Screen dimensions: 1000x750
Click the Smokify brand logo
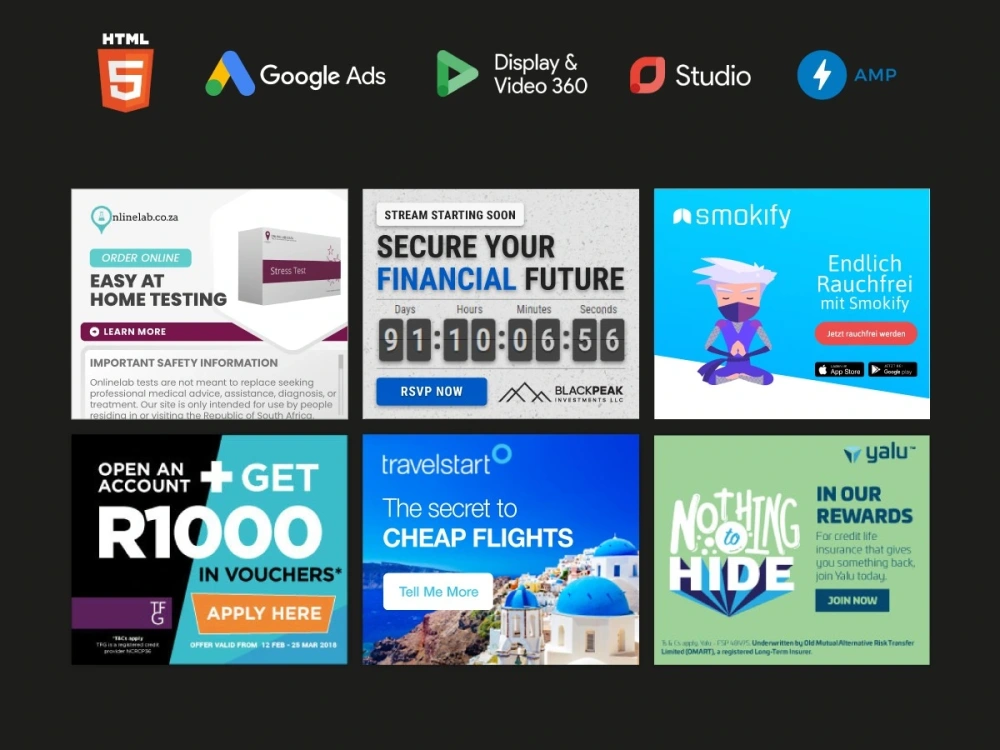[x=730, y=214]
